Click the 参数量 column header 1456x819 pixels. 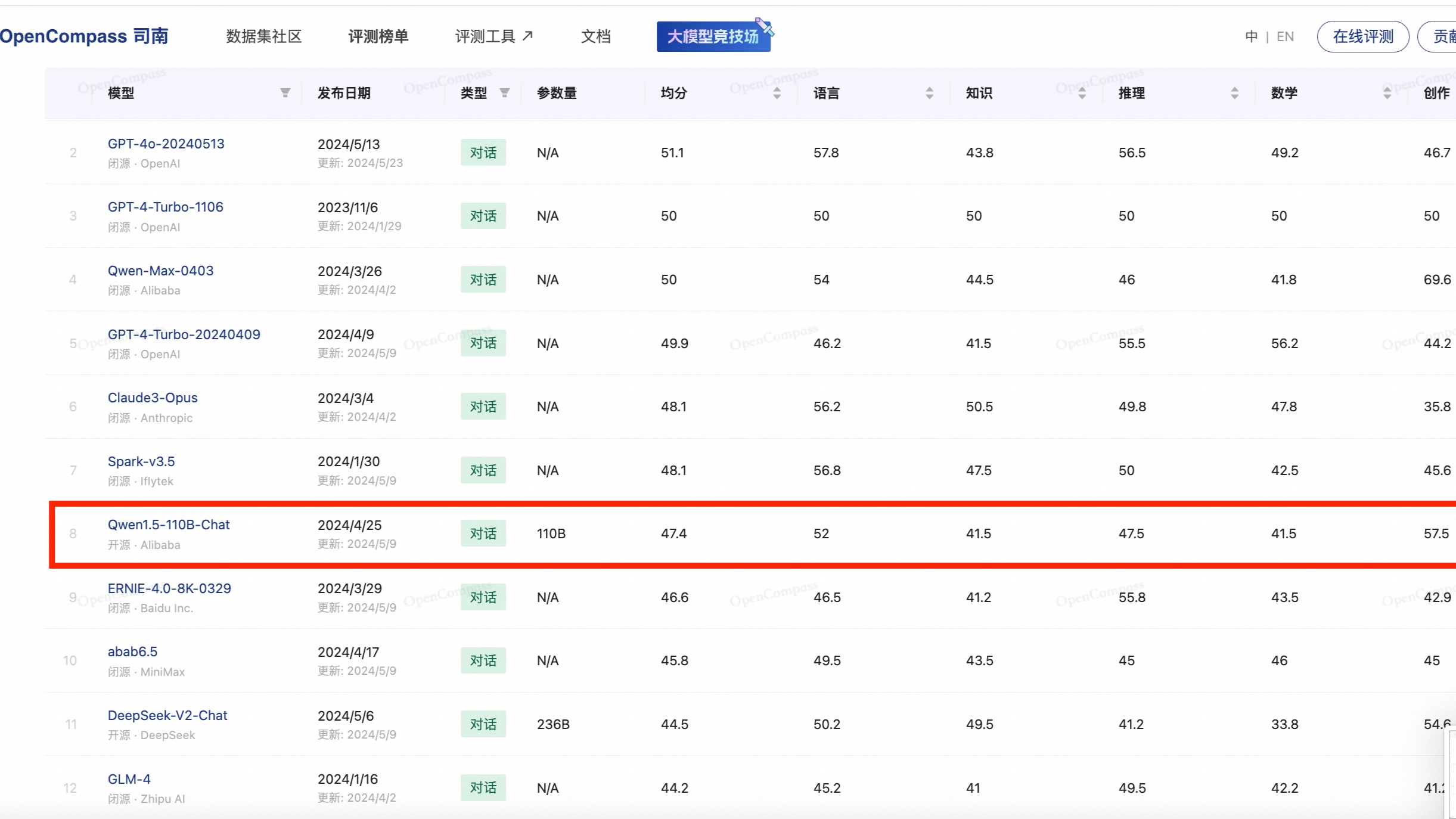pos(557,93)
